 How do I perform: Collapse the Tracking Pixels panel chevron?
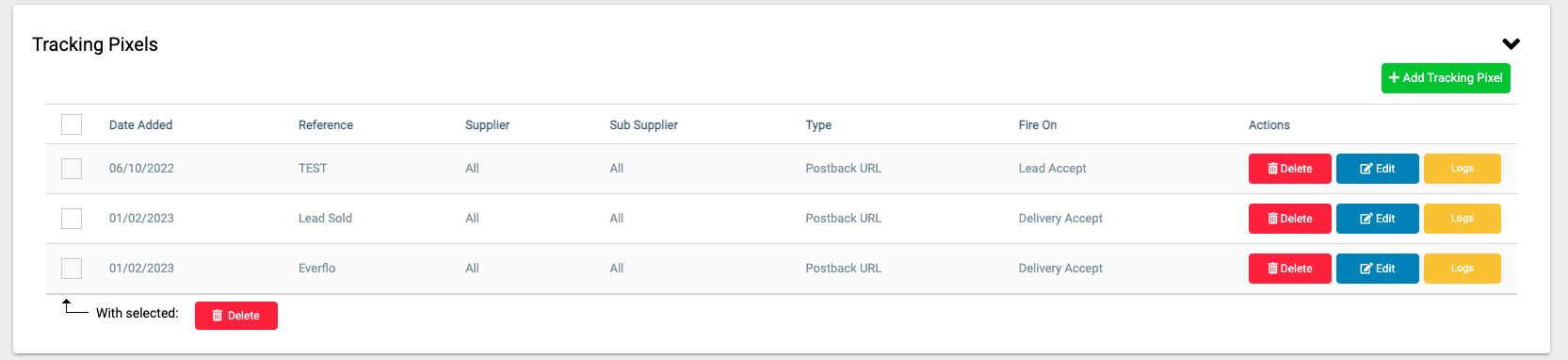coord(1511,44)
